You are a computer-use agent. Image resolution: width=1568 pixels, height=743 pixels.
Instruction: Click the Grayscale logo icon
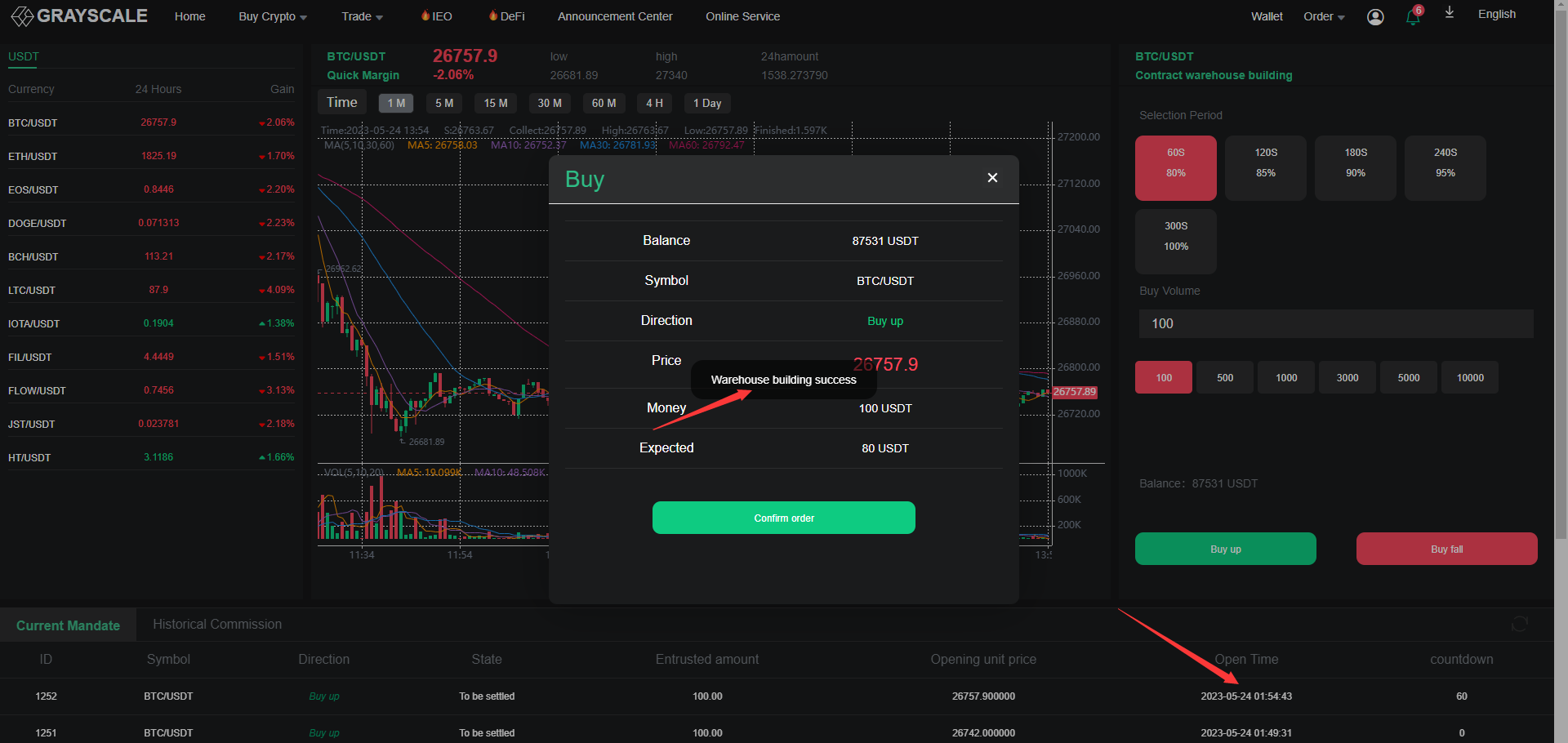click(22, 16)
